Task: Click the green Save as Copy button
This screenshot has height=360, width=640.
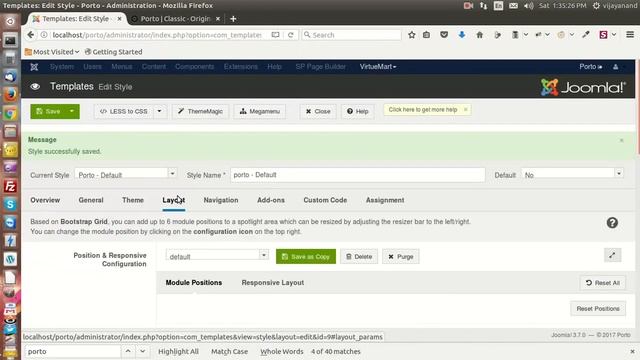Action: 306,256
